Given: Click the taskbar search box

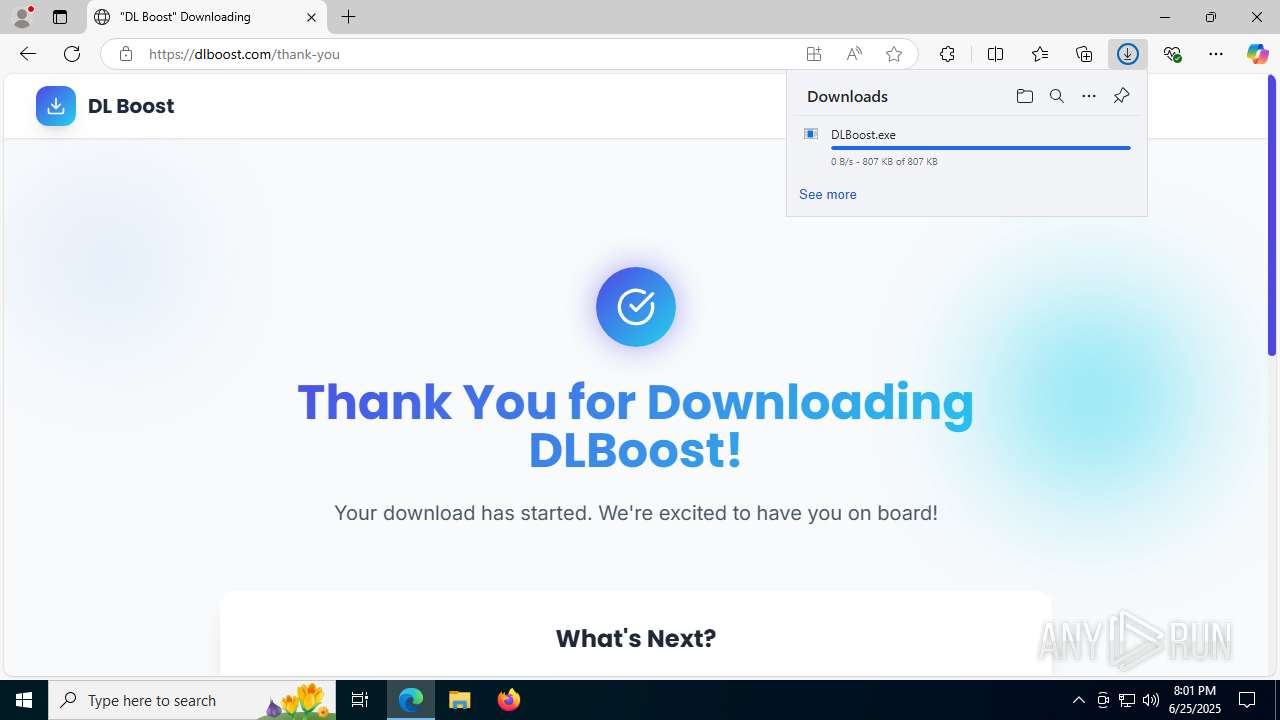Looking at the screenshot, I should point(192,700).
